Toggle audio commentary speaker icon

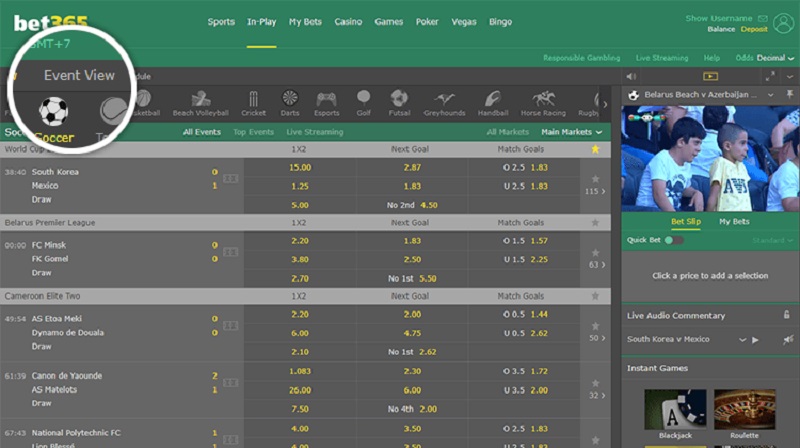point(788,339)
